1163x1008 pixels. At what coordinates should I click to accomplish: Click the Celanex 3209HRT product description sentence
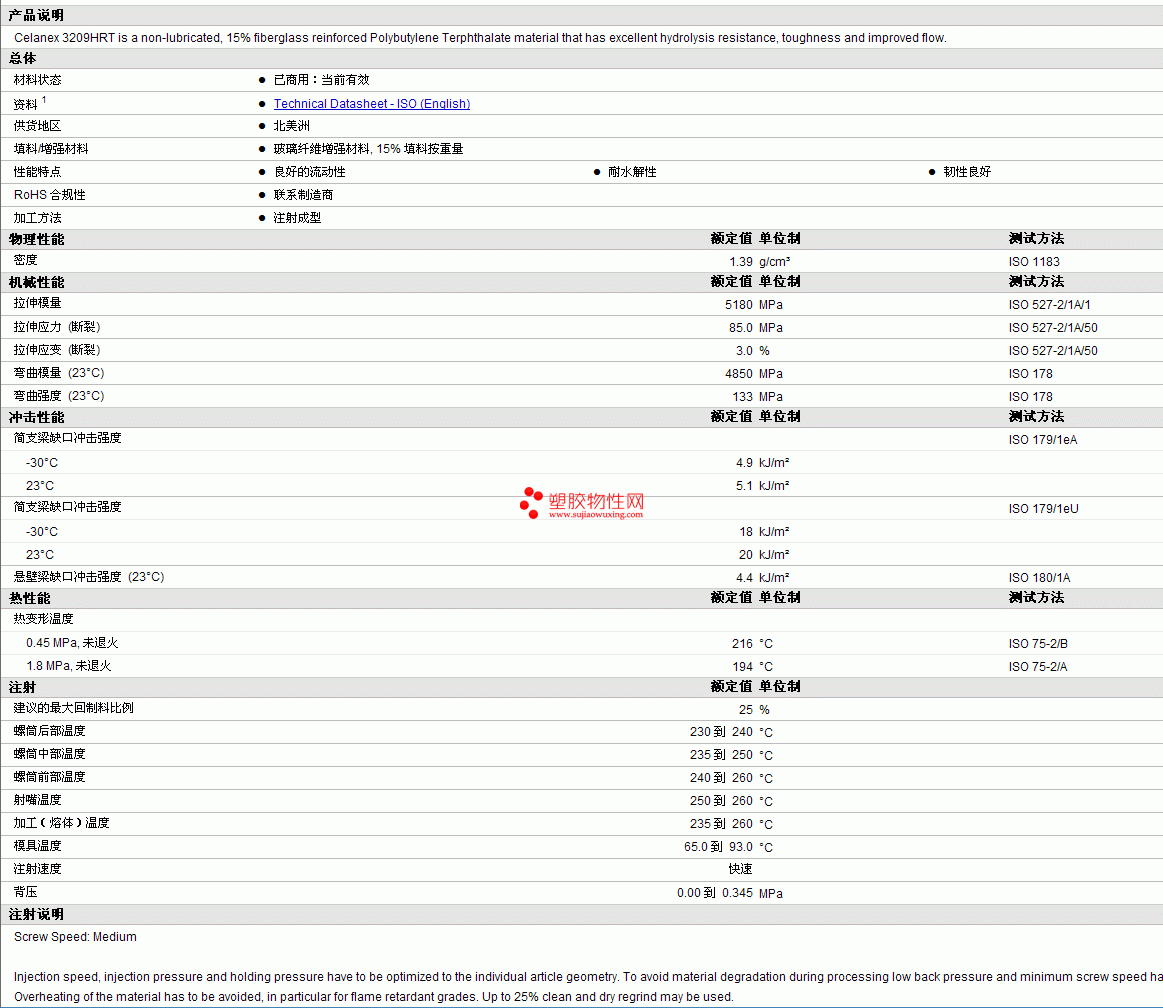(x=480, y=38)
